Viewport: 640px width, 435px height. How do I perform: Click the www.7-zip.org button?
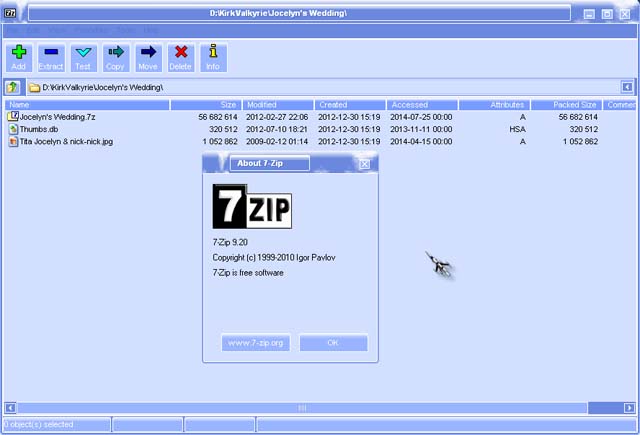pos(256,343)
